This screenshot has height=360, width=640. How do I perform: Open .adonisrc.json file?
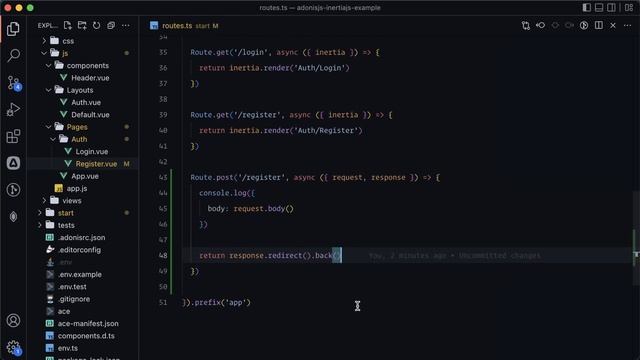point(83,237)
